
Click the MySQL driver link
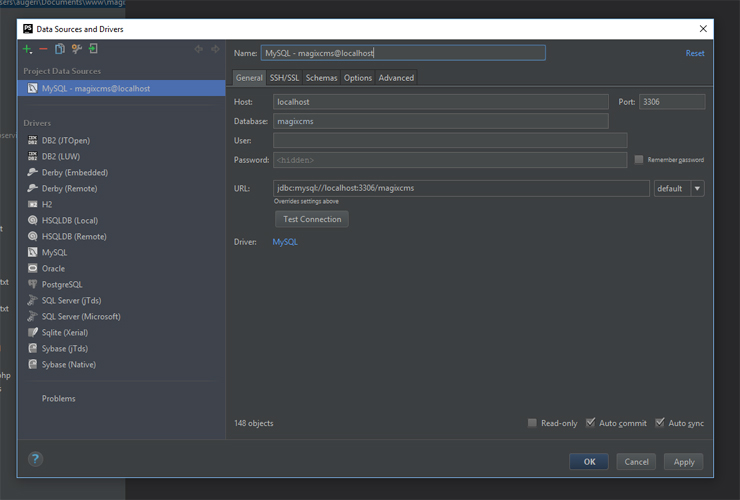pos(285,242)
